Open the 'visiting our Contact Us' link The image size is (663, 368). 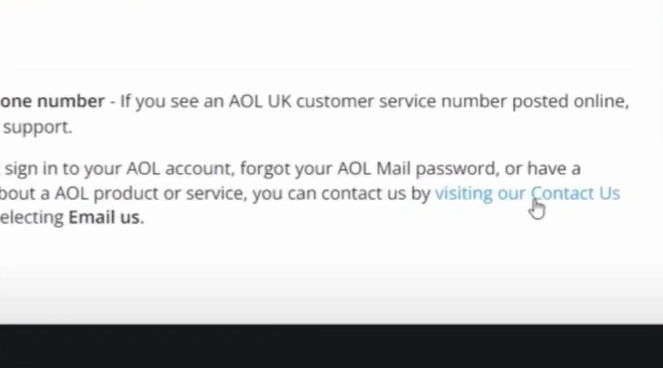pos(527,193)
